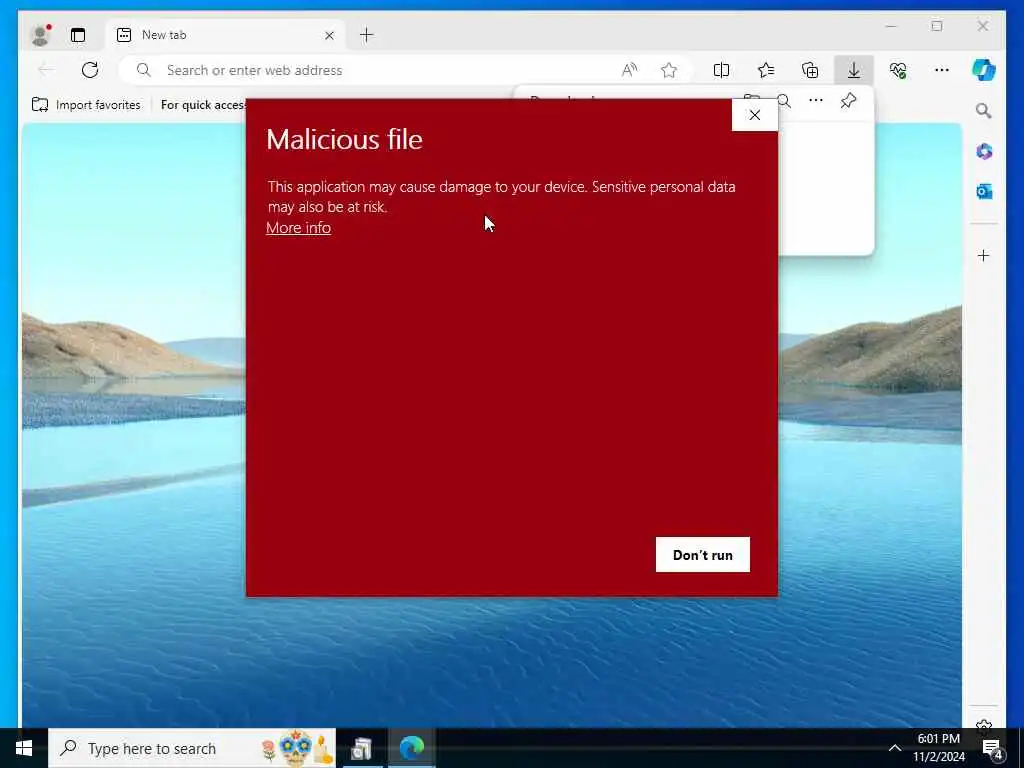Open the notification center icon

(x=992, y=749)
